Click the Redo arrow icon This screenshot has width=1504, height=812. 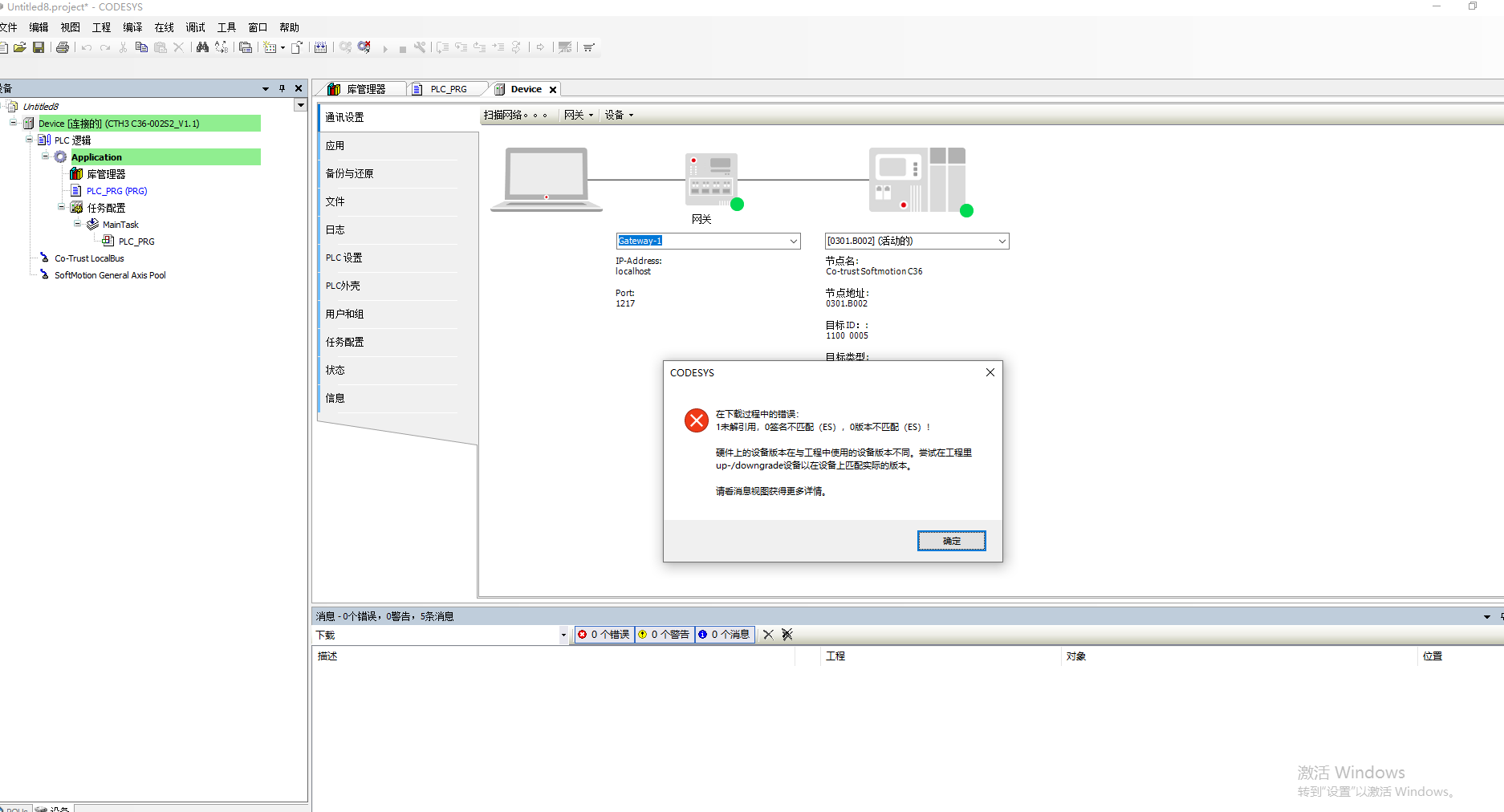coord(105,47)
